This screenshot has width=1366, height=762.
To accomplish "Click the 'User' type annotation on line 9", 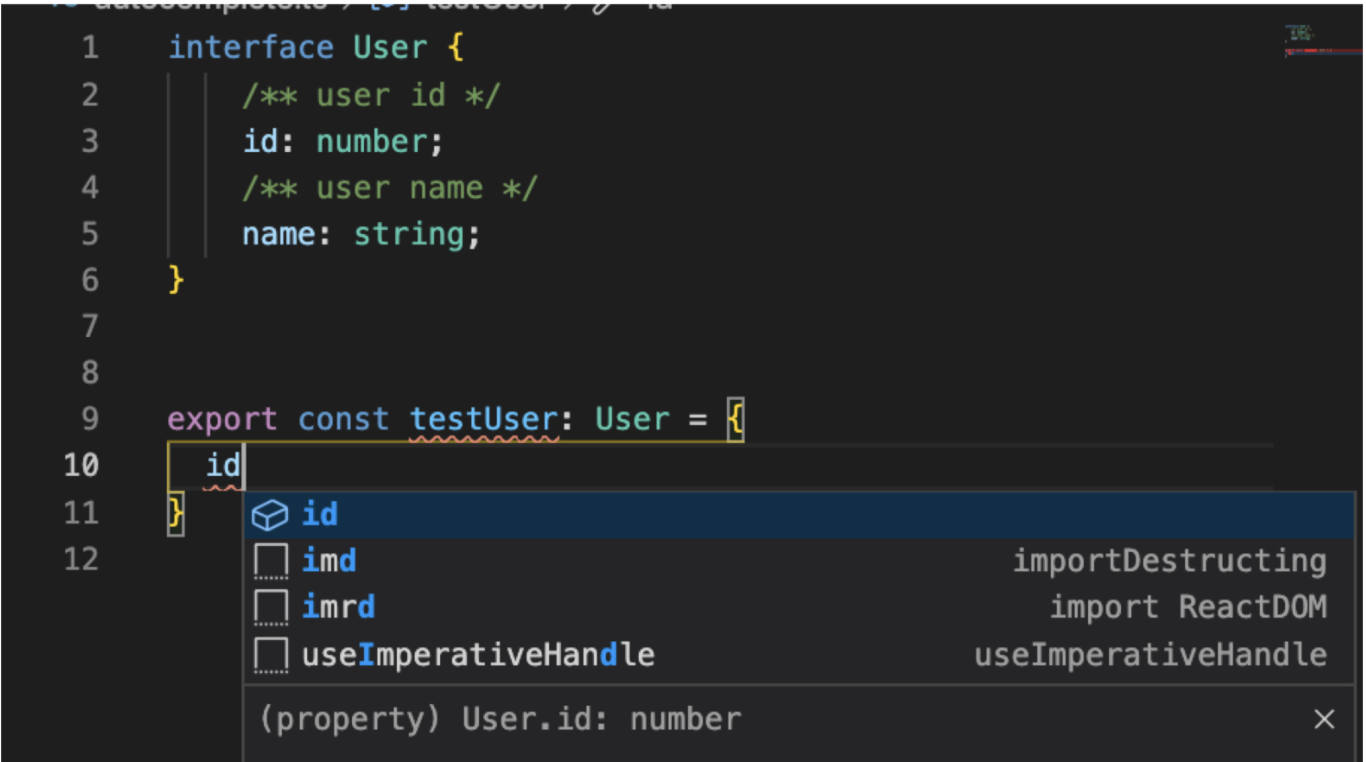I will tap(632, 418).
